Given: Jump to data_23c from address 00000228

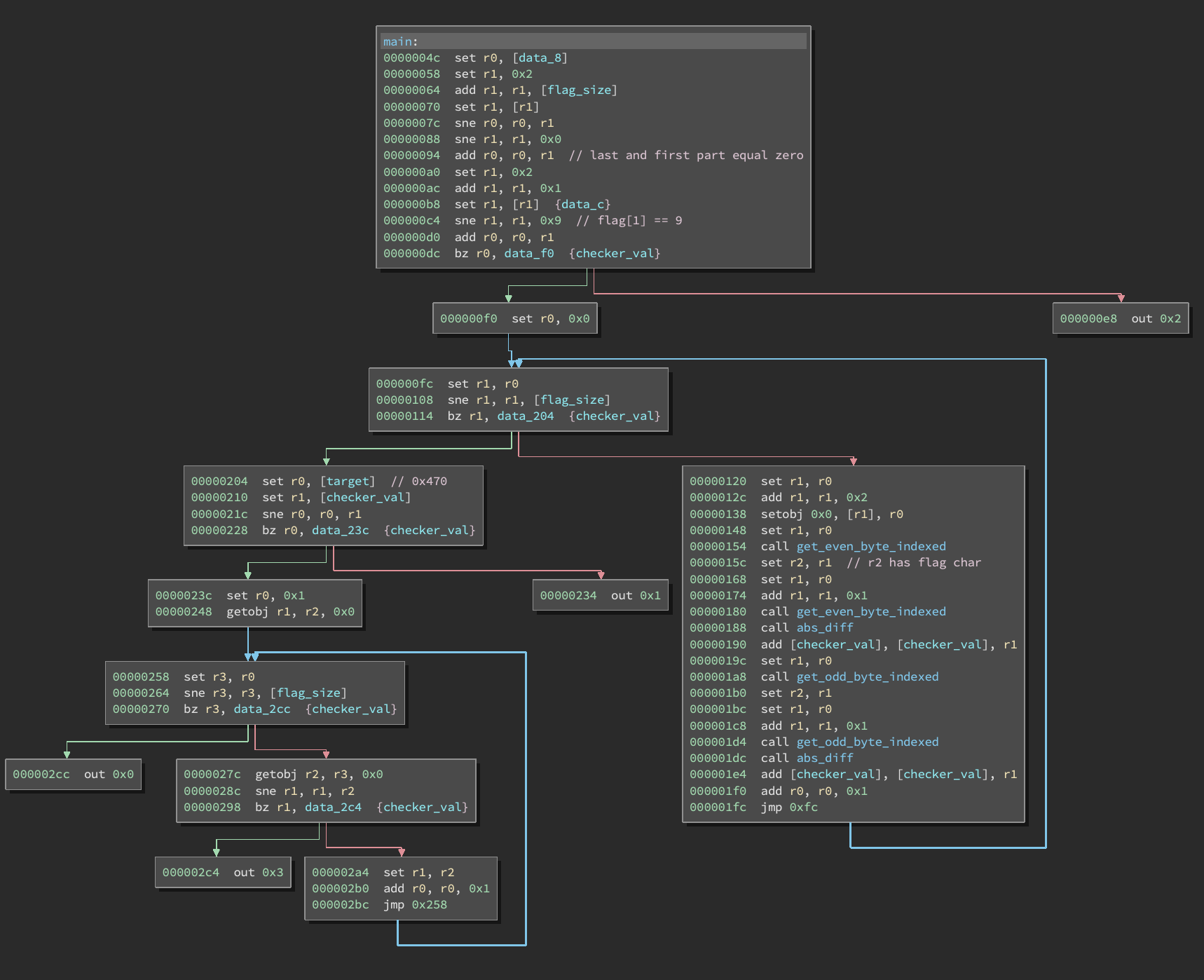Looking at the screenshot, I should click(340, 530).
